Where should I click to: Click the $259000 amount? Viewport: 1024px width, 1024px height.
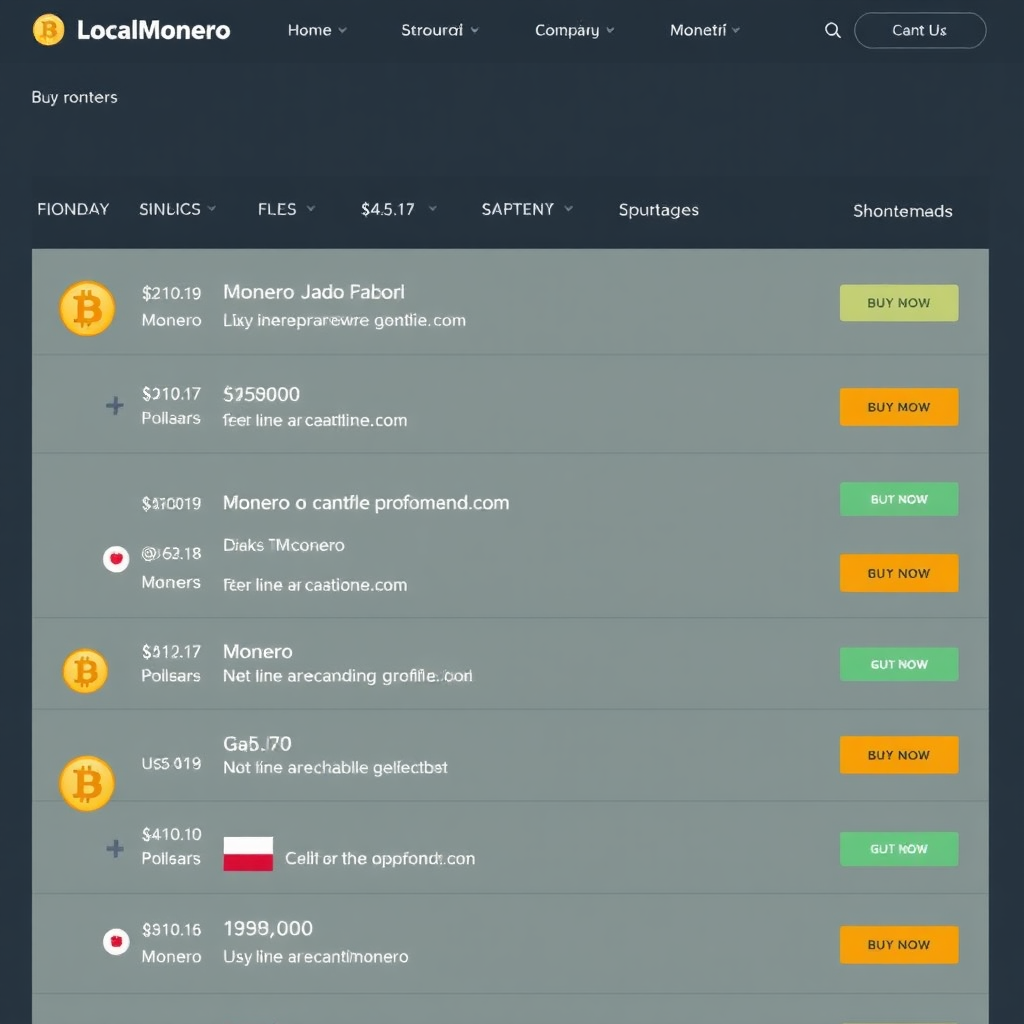[x=261, y=394]
